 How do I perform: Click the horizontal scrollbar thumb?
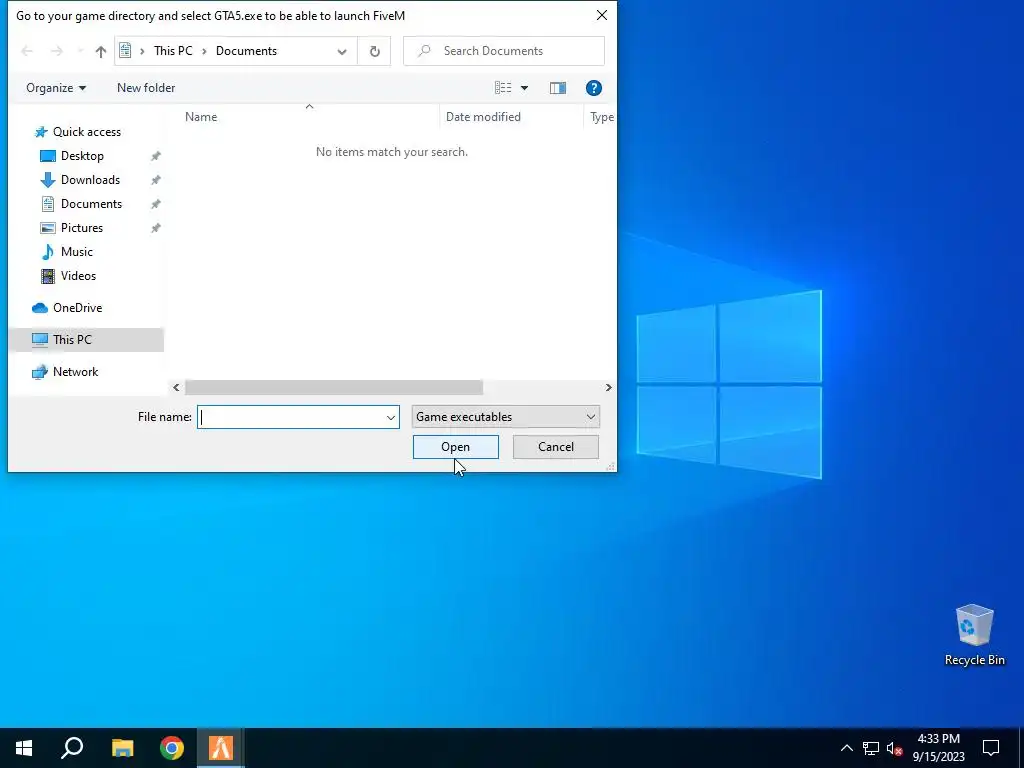pyautogui.click(x=334, y=387)
